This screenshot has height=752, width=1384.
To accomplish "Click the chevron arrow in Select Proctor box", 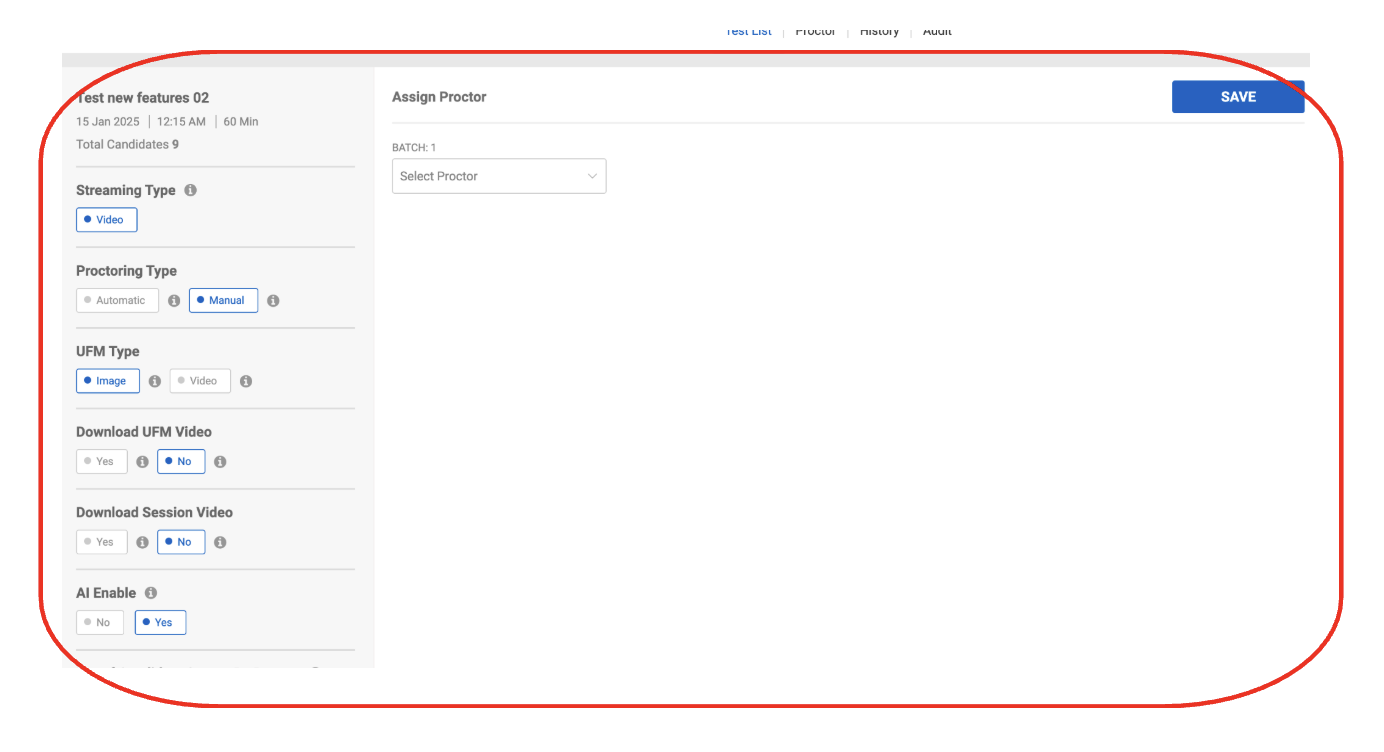I will [x=592, y=176].
